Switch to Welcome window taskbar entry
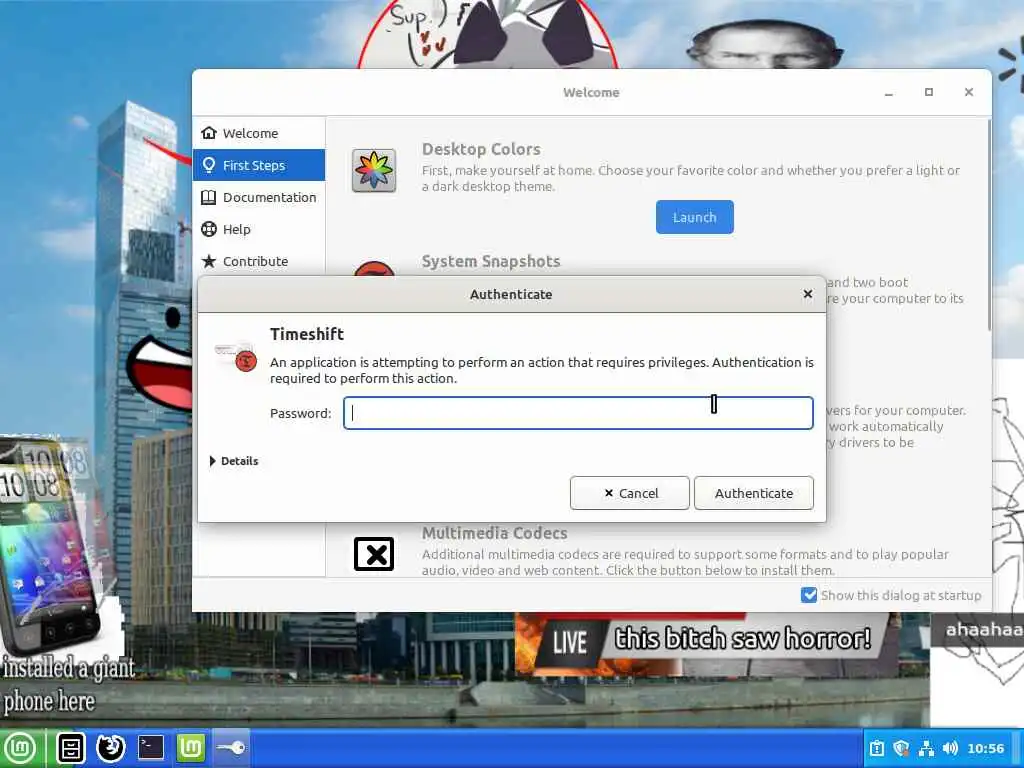Viewport: 1024px width, 768px height. pyautogui.click(x=191, y=748)
